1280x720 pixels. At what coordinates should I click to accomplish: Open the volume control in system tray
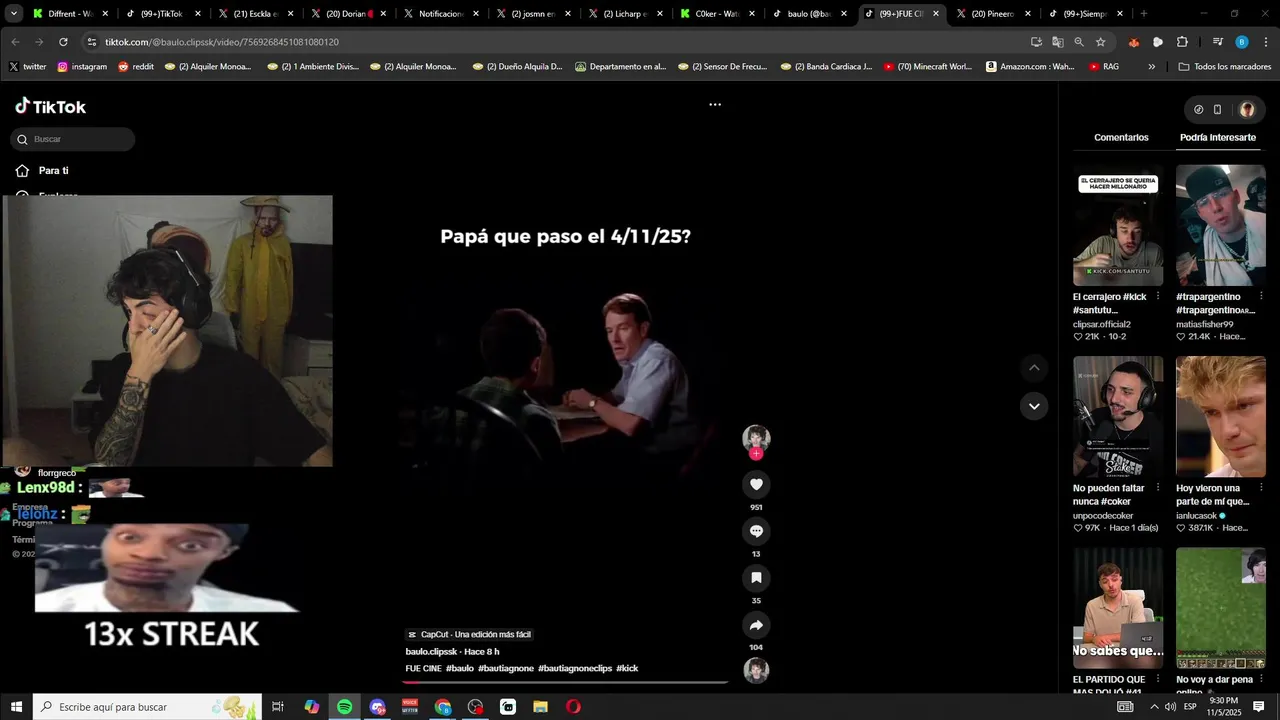pos(1170,707)
